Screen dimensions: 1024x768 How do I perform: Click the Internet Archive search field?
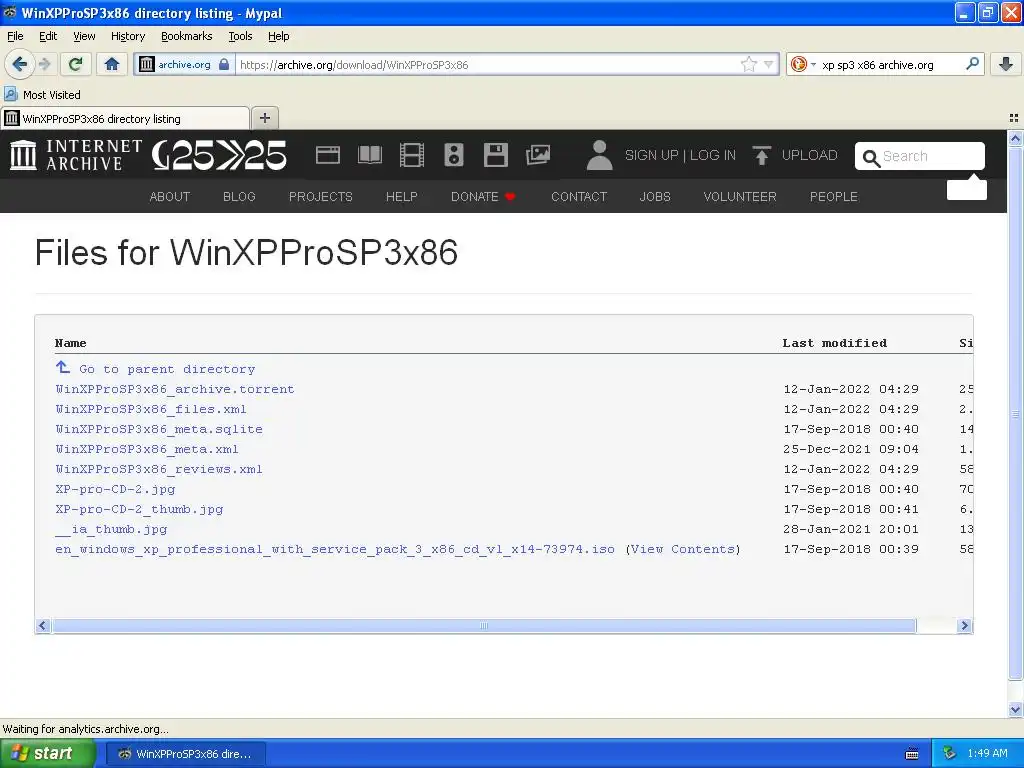click(920, 156)
